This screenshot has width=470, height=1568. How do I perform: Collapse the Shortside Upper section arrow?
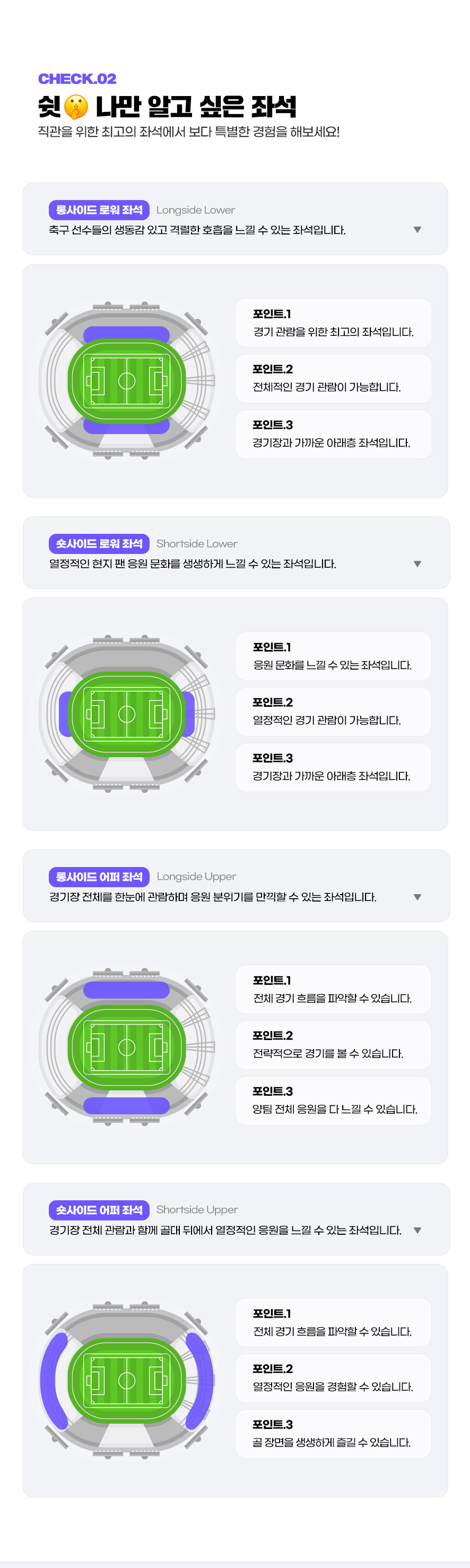coord(417,1229)
